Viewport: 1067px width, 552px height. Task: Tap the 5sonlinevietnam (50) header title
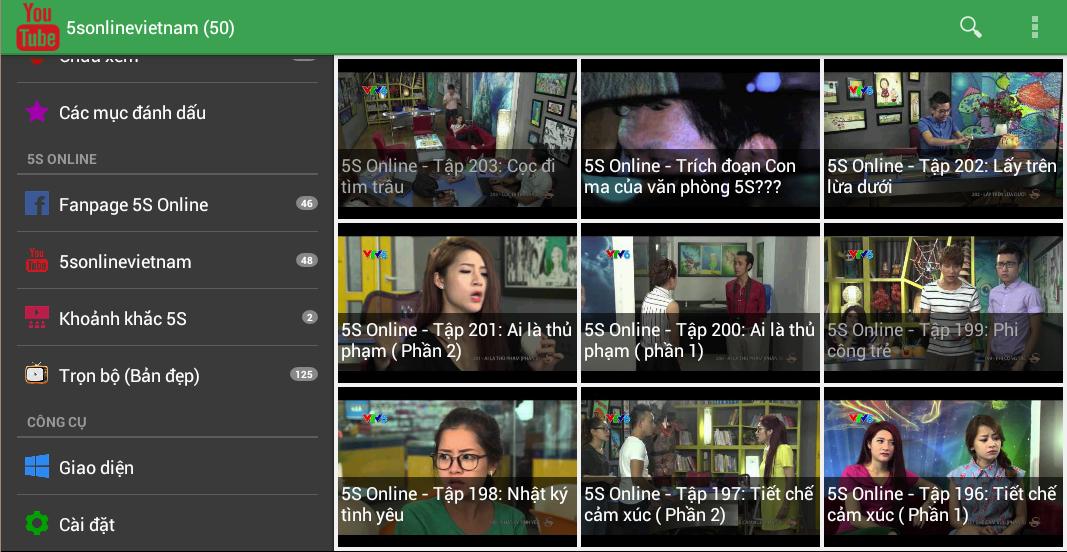150,28
